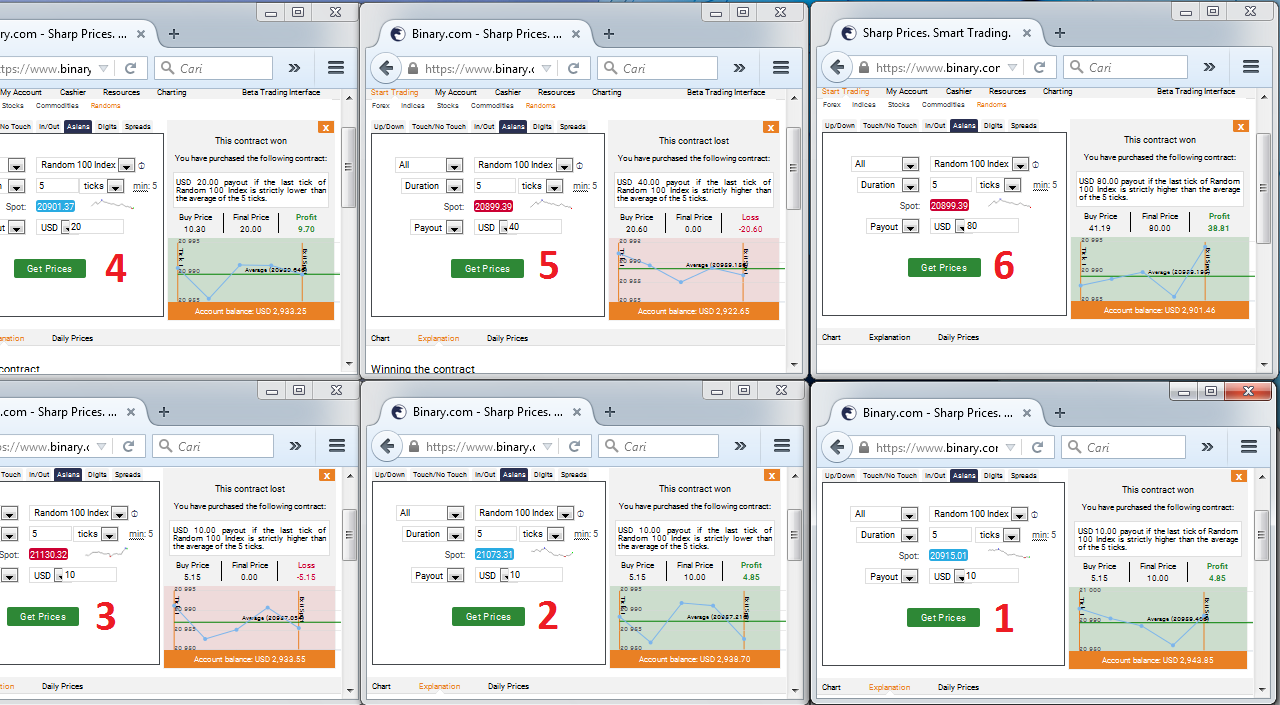Open the Duration dropdown in the spot 20915.01 window
This screenshot has width=1280, height=705.
pyautogui.click(x=908, y=535)
